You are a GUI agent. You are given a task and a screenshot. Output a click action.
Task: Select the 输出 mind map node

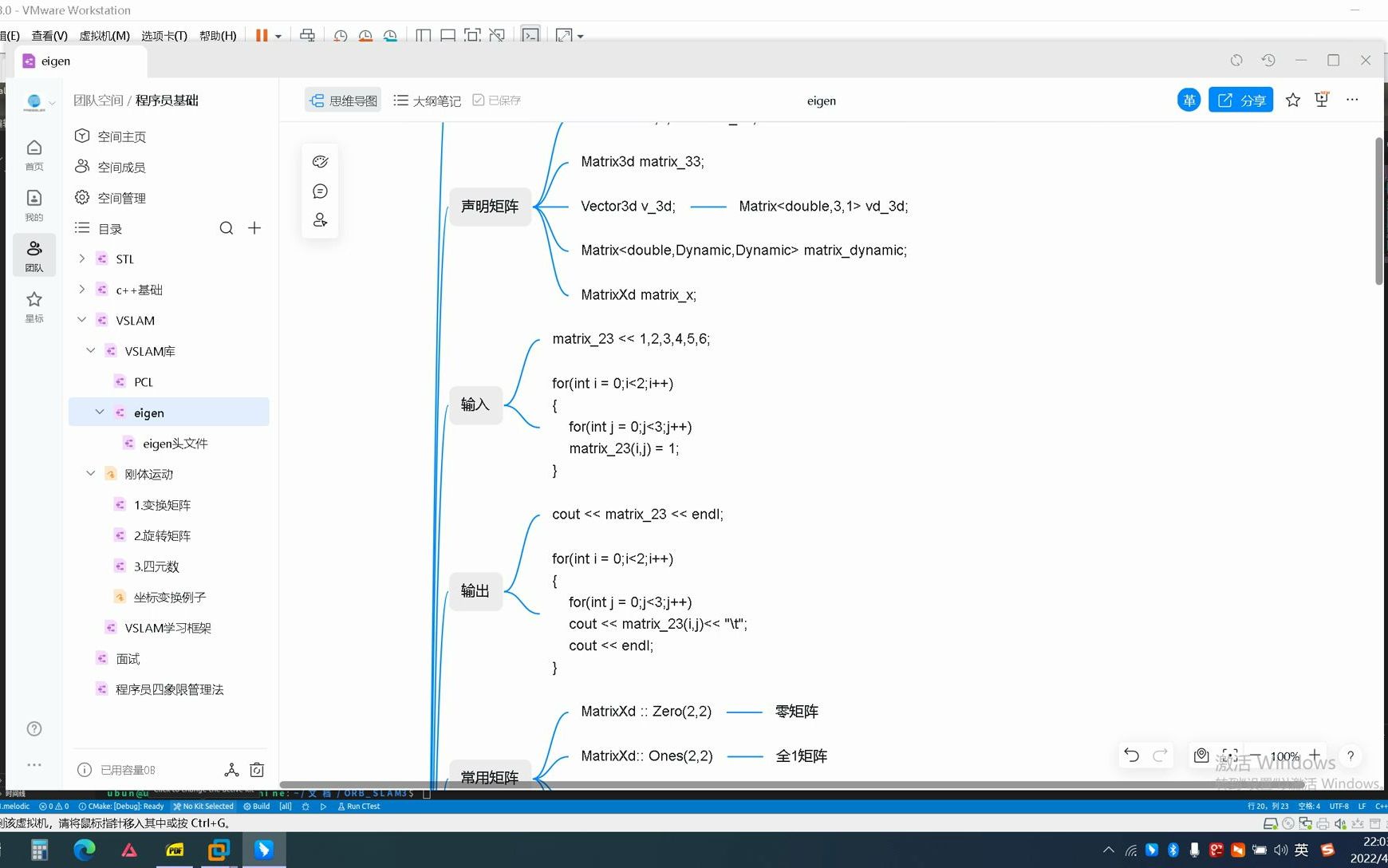[475, 591]
